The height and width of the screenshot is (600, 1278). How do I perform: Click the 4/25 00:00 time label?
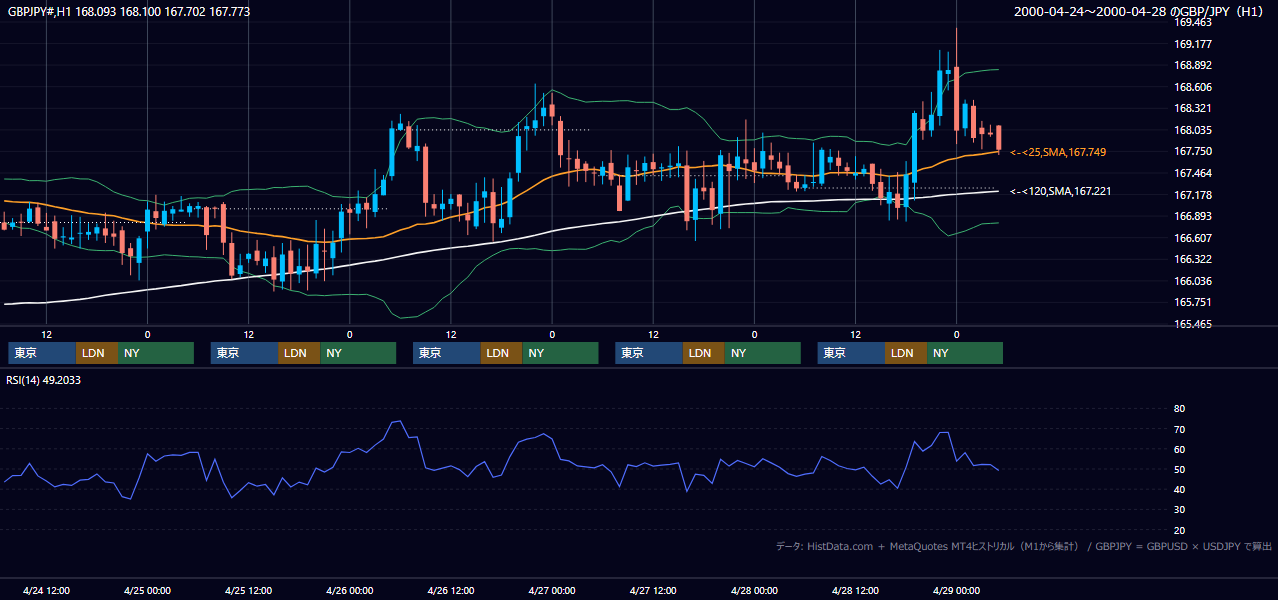(147, 590)
